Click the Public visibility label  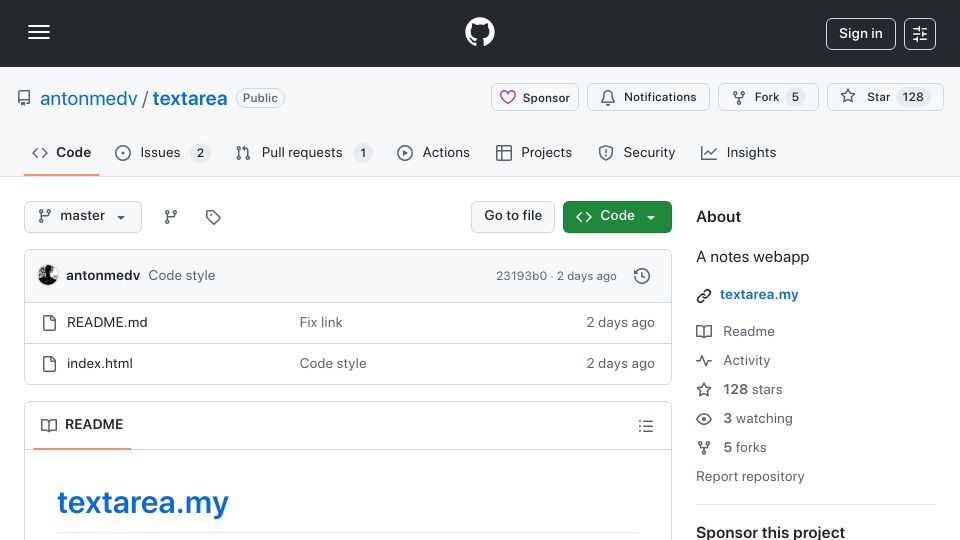coord(260,98)
